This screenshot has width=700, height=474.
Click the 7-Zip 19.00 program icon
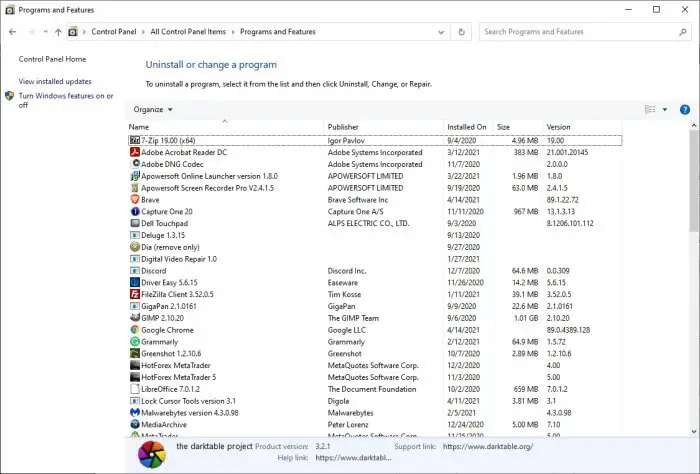135,140
